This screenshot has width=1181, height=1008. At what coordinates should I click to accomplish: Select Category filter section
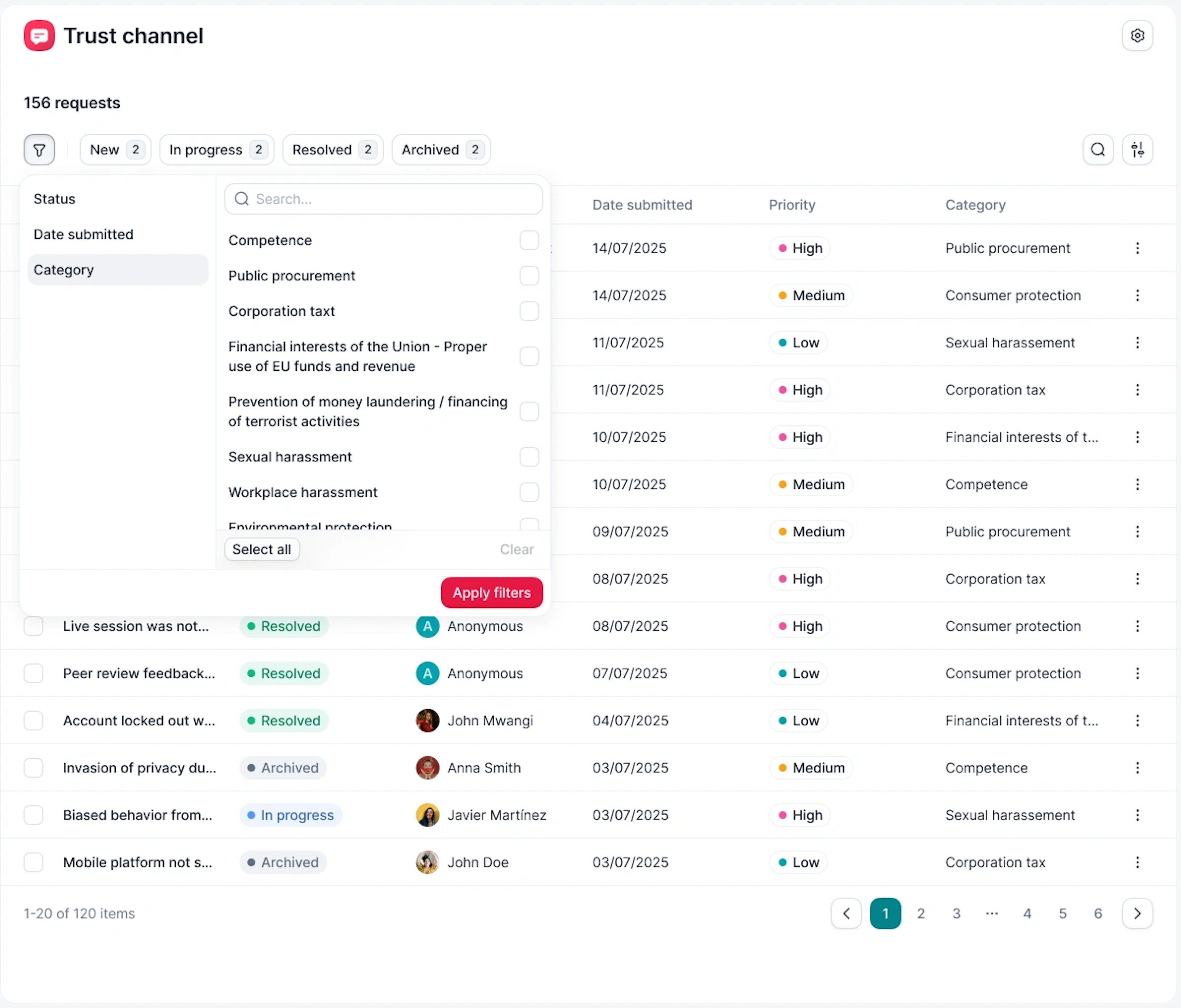[118, 270]
